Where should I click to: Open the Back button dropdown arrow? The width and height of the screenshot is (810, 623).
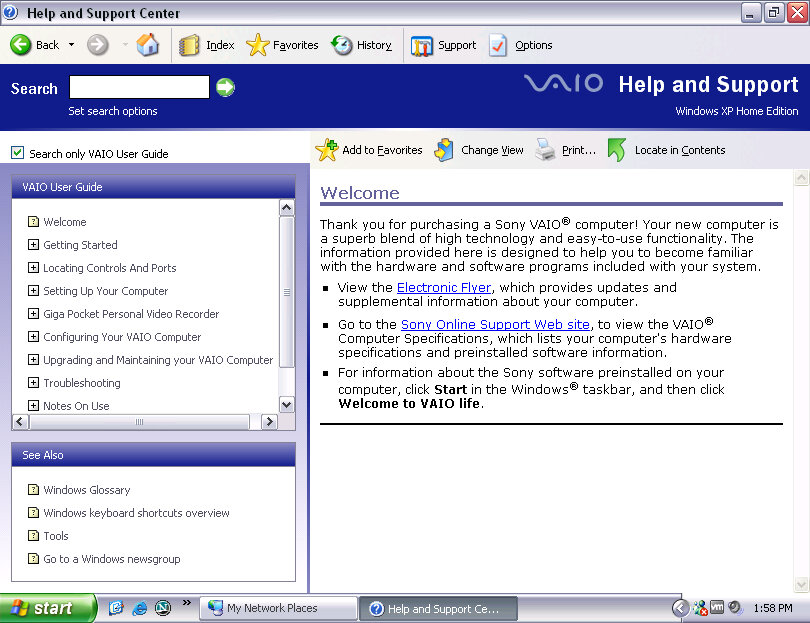coord(72,45)
